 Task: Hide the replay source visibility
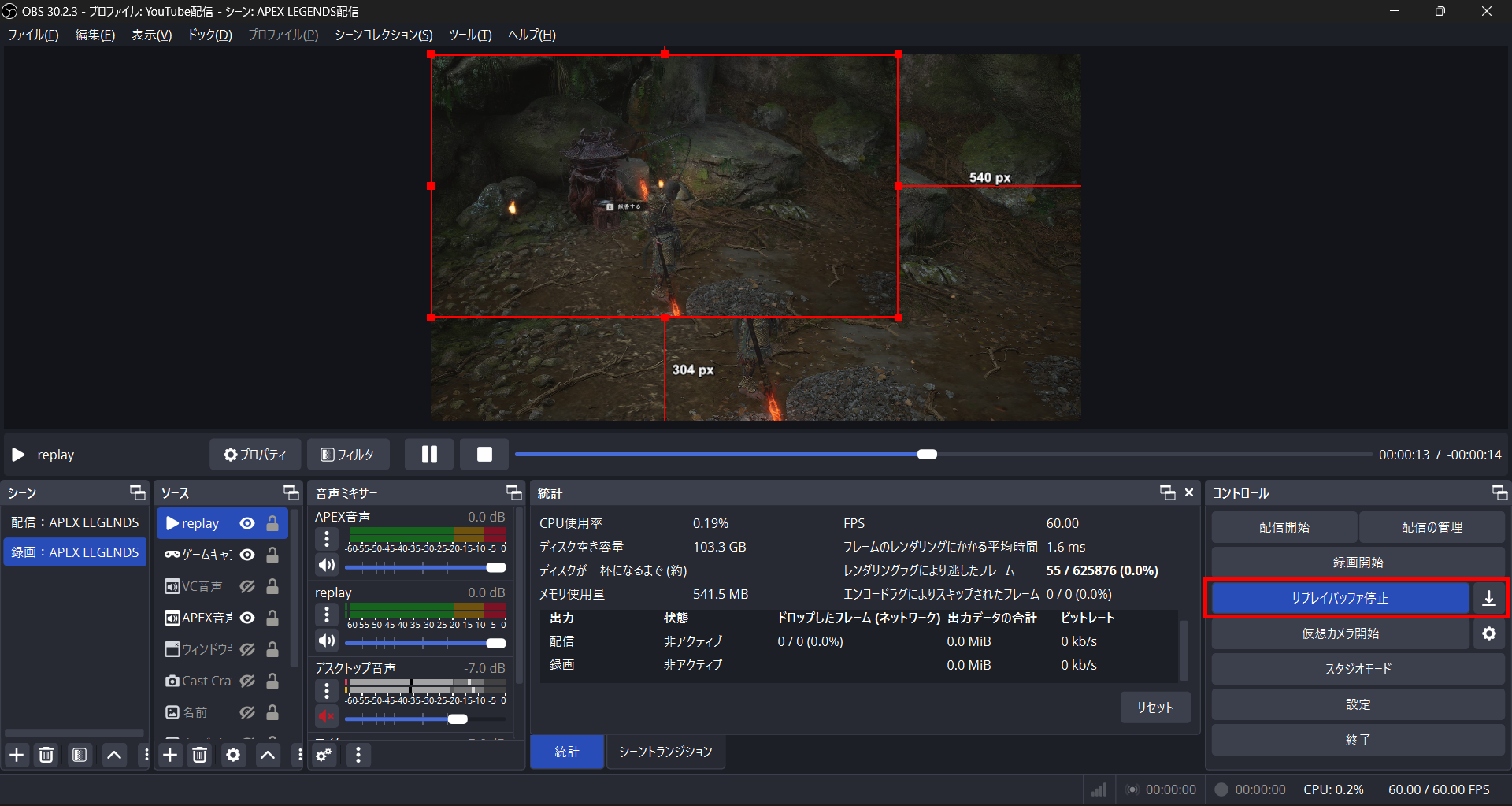[247, 523]
